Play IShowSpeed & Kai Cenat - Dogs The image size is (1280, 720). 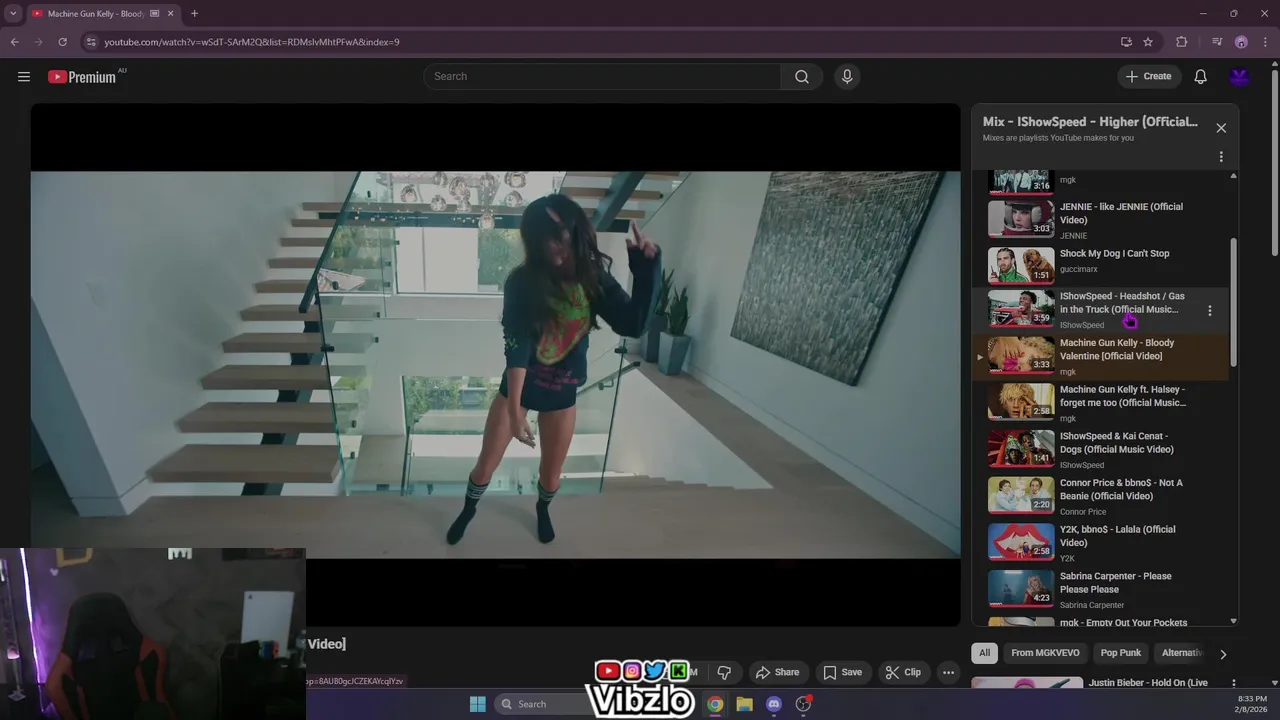(1100, 450)
